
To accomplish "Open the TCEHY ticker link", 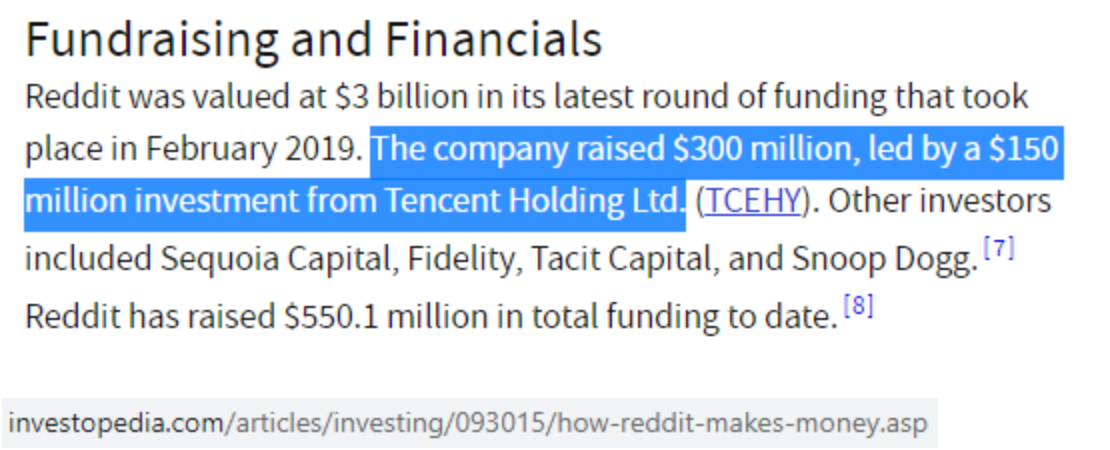I will [x=753, y=202].
